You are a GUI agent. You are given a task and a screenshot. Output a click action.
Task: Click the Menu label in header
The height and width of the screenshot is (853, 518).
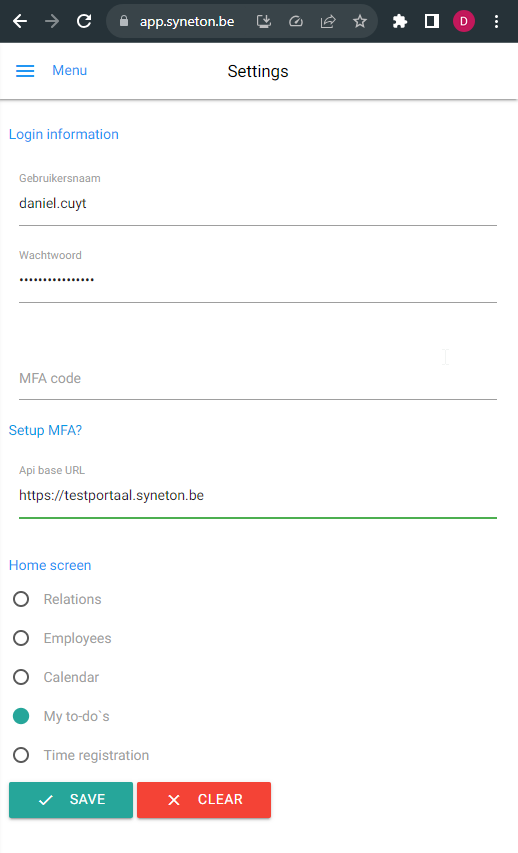70,71
